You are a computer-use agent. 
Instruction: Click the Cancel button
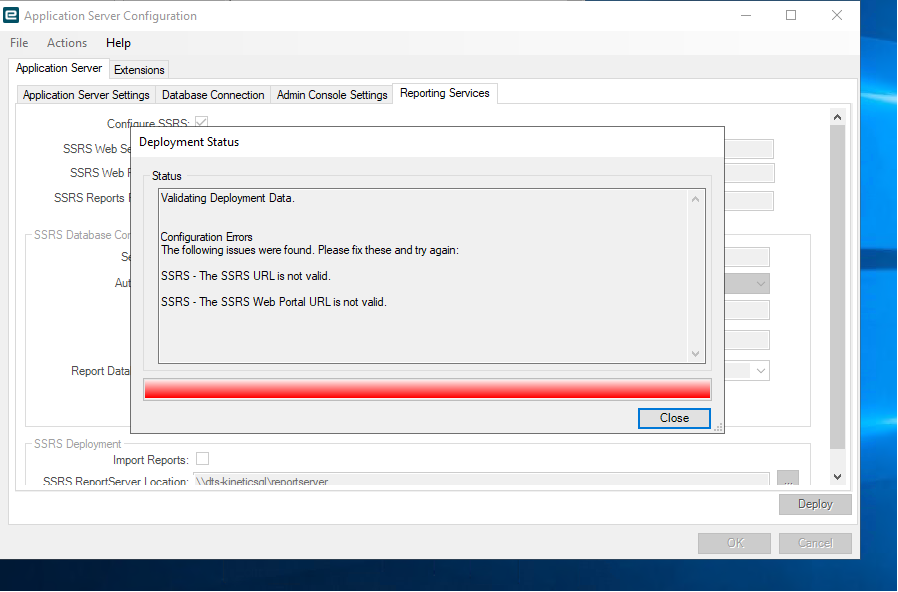pyautogui.click(x=815, y=543)
